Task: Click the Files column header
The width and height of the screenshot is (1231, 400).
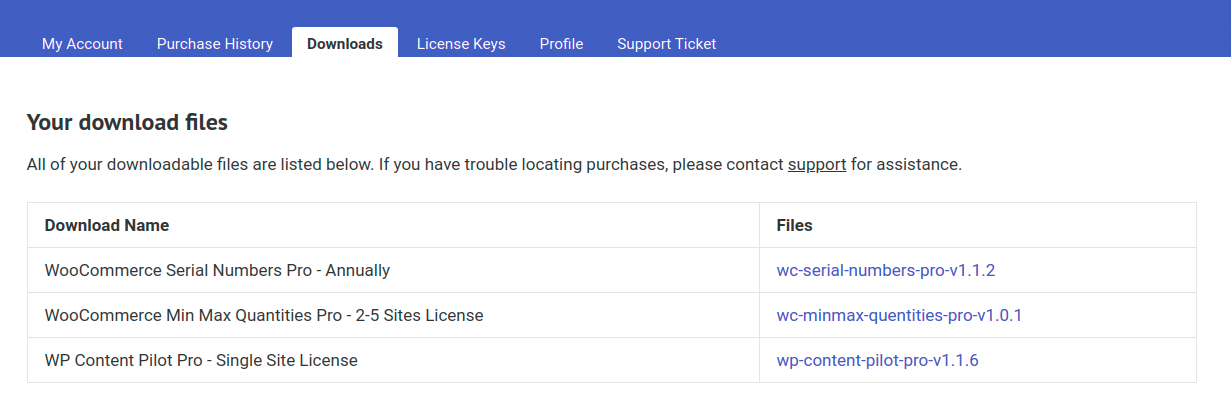Action: coord(795,225)
